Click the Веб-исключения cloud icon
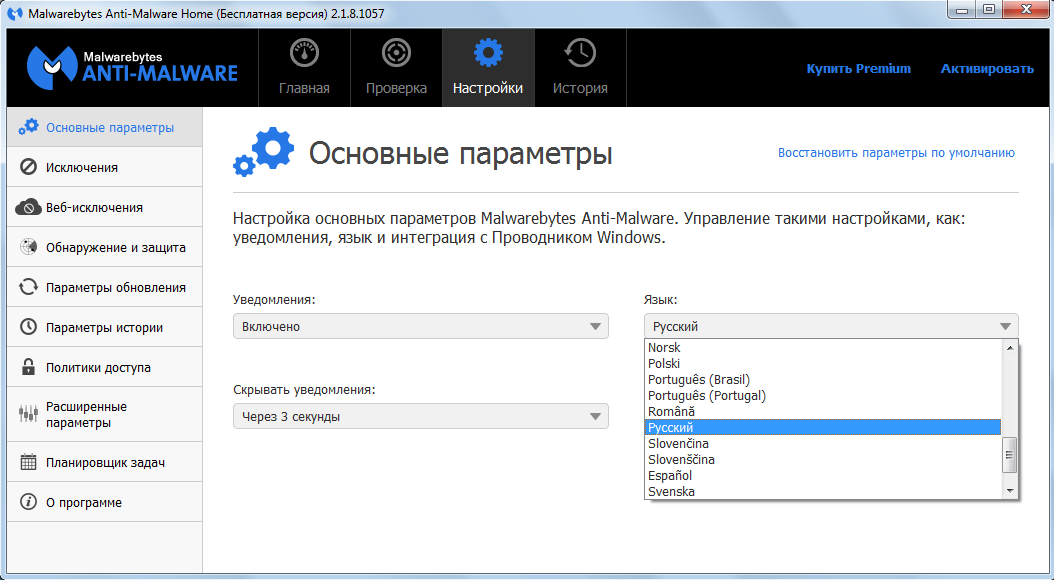The width and height of the screenshot is (1054, 580). 28,208
